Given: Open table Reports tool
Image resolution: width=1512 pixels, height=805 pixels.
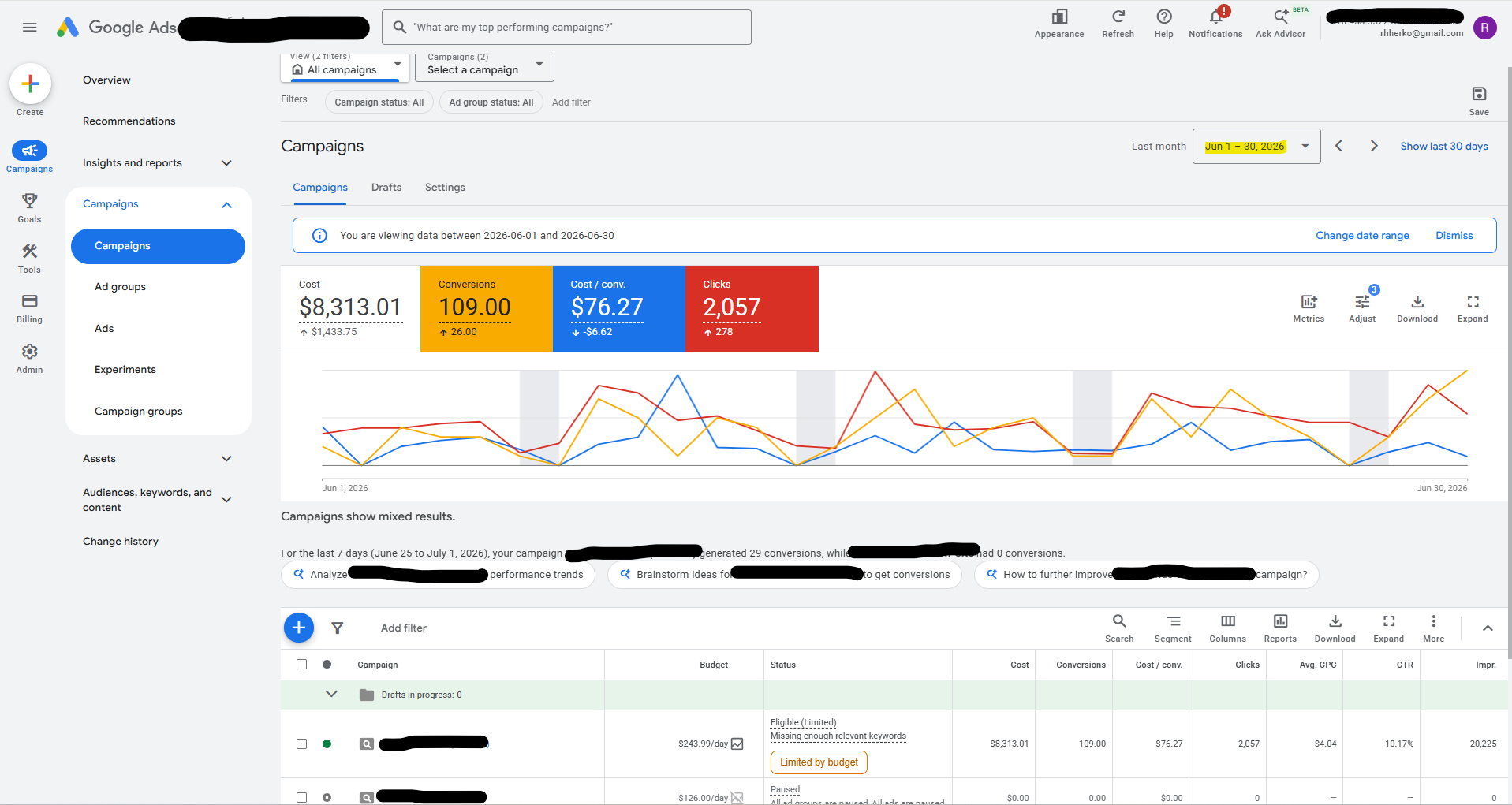Looking at the screenshot, I should 1280,628.
